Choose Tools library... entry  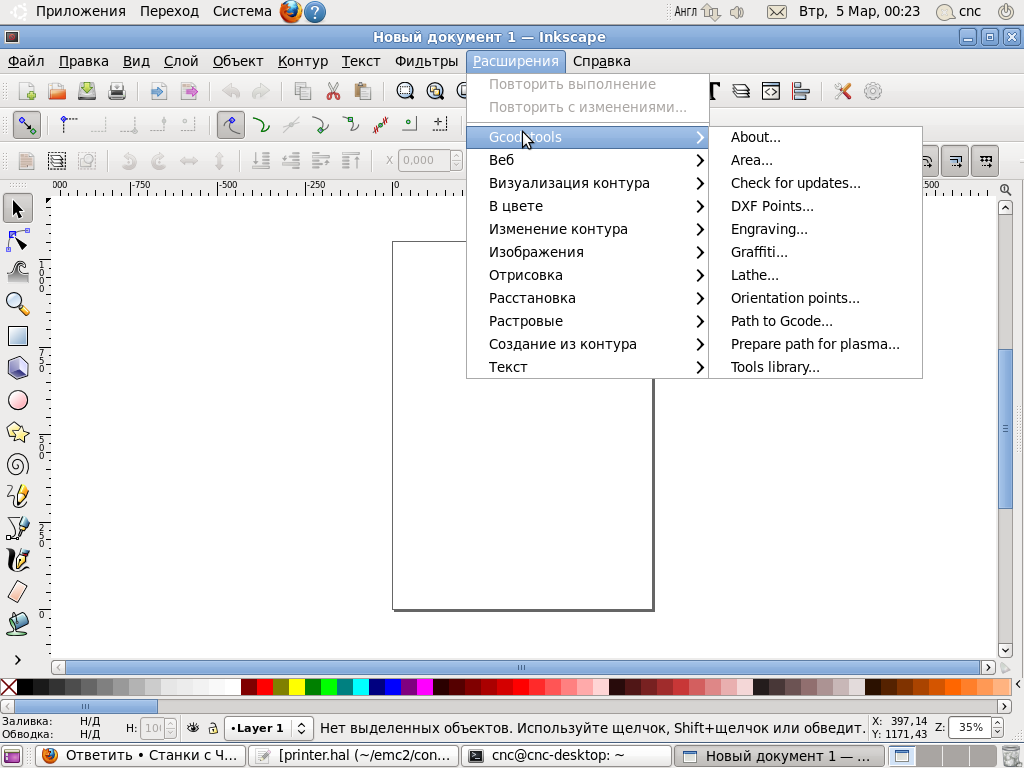coord(815,367)
